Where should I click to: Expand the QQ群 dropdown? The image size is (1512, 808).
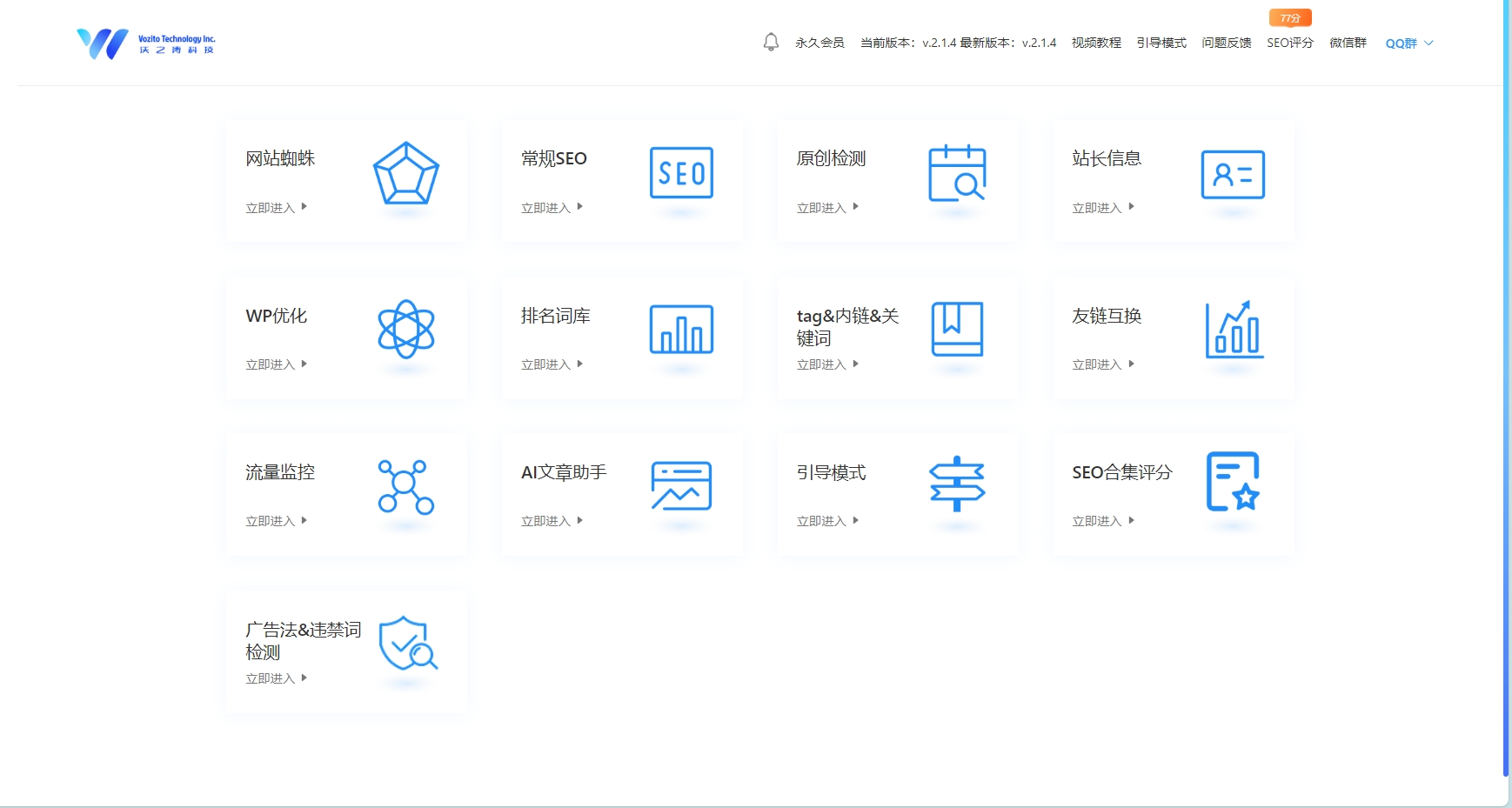tap(1408, 42)
